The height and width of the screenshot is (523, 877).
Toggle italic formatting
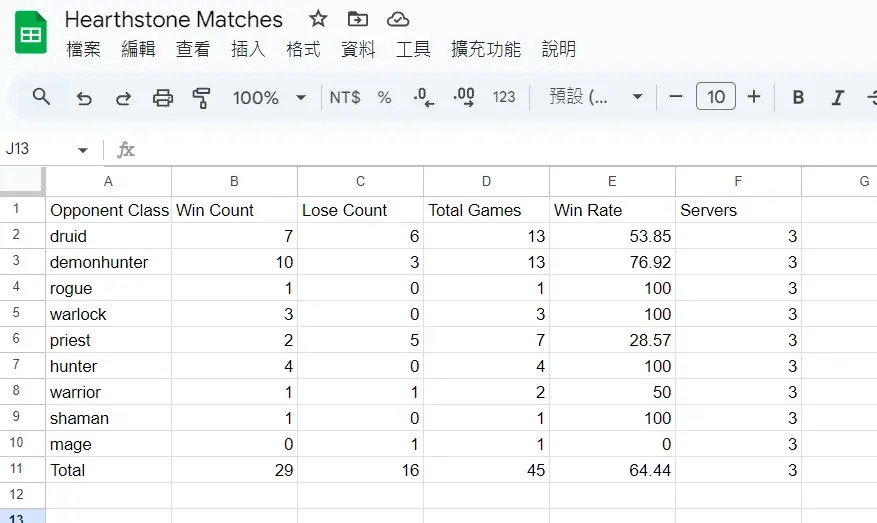tap(837, 98)
